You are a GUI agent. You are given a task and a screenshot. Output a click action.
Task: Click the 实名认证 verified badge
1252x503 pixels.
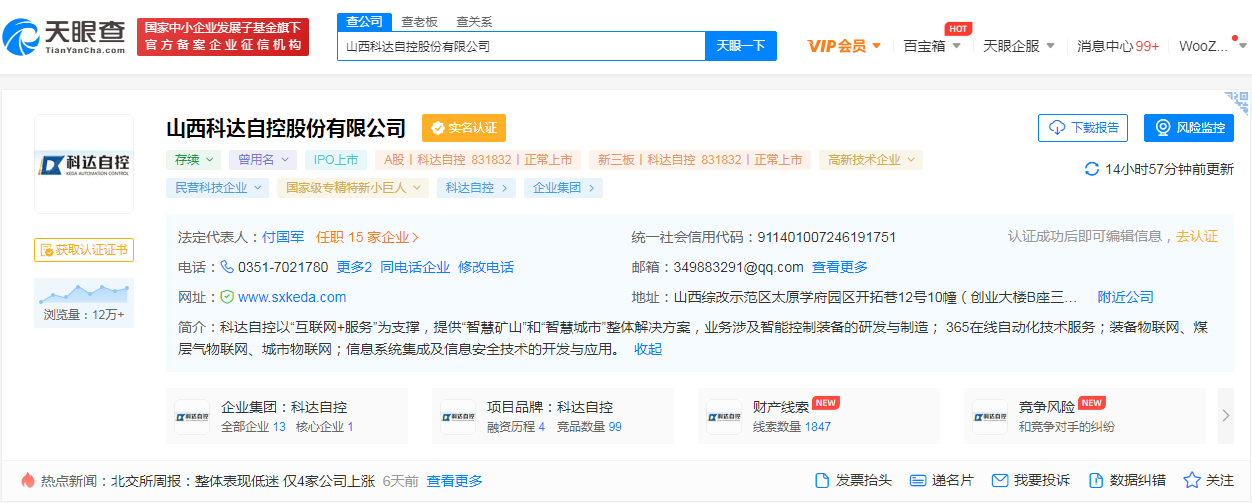tap(464, 128)
